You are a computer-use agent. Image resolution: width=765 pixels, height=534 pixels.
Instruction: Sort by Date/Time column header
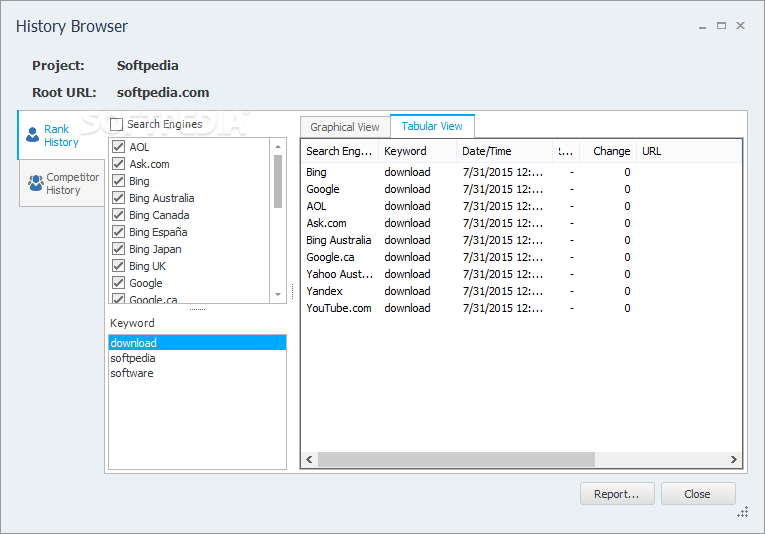pyautogui.click(x=504, y=151)
